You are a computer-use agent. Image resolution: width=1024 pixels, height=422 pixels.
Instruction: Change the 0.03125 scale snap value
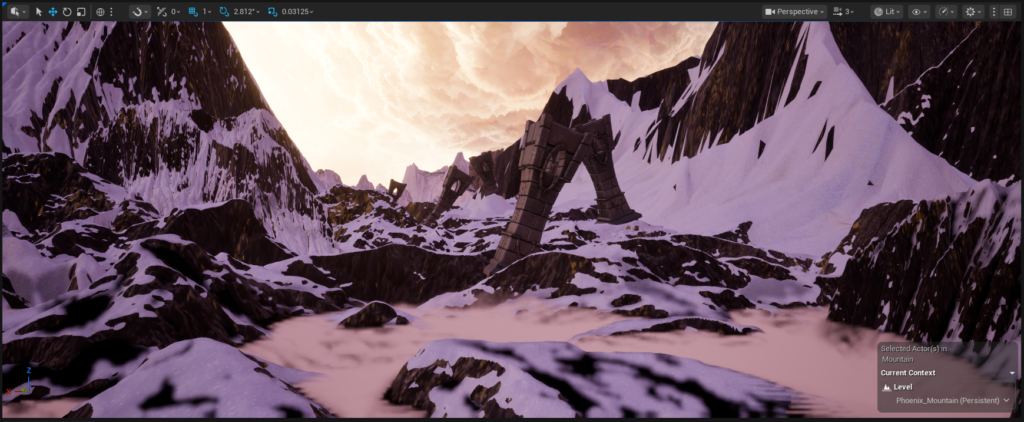pyautogui.click(x=297, y=11)
